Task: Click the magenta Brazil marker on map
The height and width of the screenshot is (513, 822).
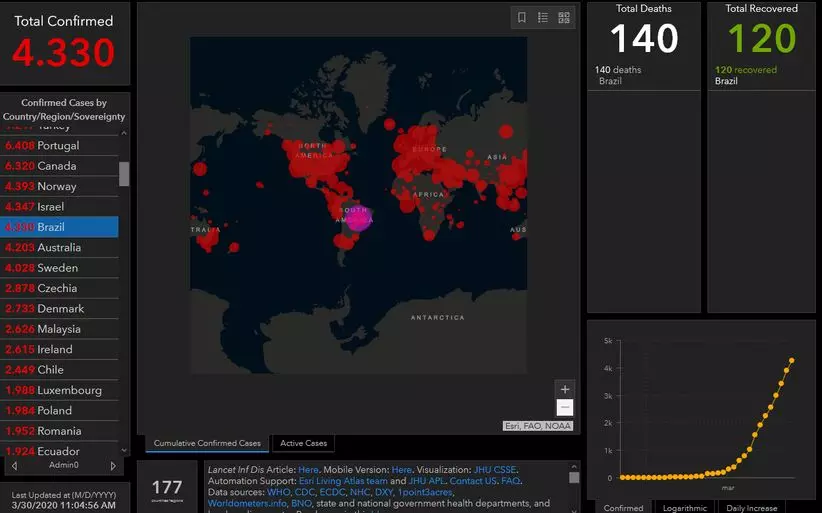Action: tap(358, 218)
